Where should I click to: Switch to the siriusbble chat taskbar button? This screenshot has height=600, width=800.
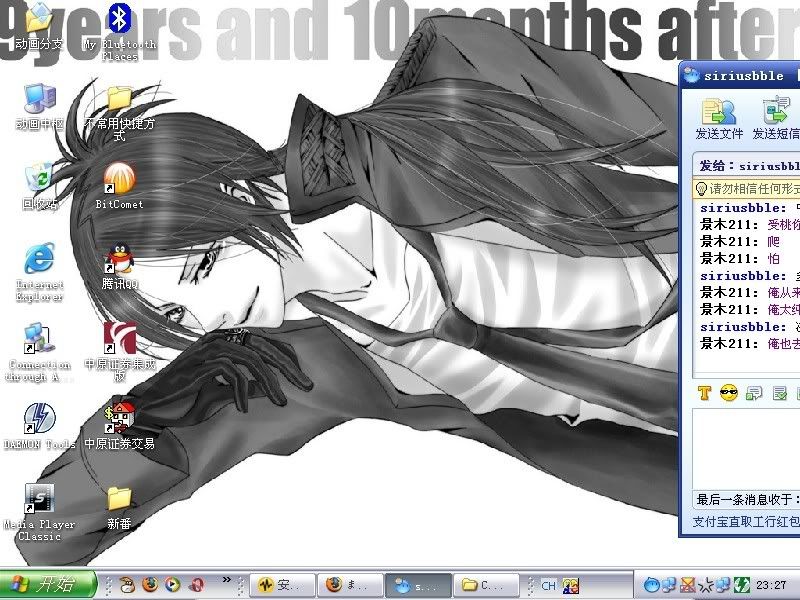(x=418, y=585)
